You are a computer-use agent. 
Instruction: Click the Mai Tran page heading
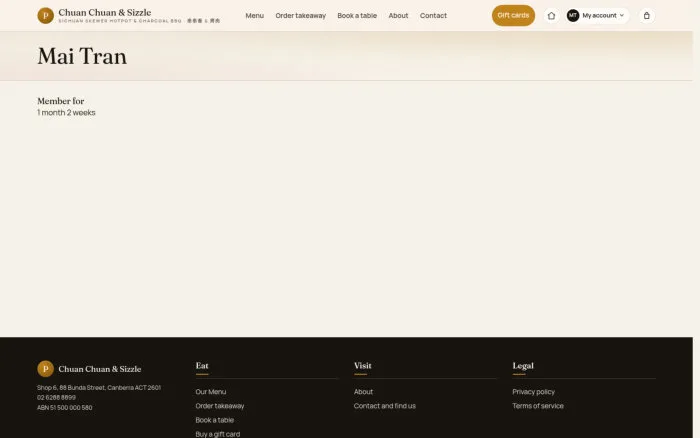[82, 56]
